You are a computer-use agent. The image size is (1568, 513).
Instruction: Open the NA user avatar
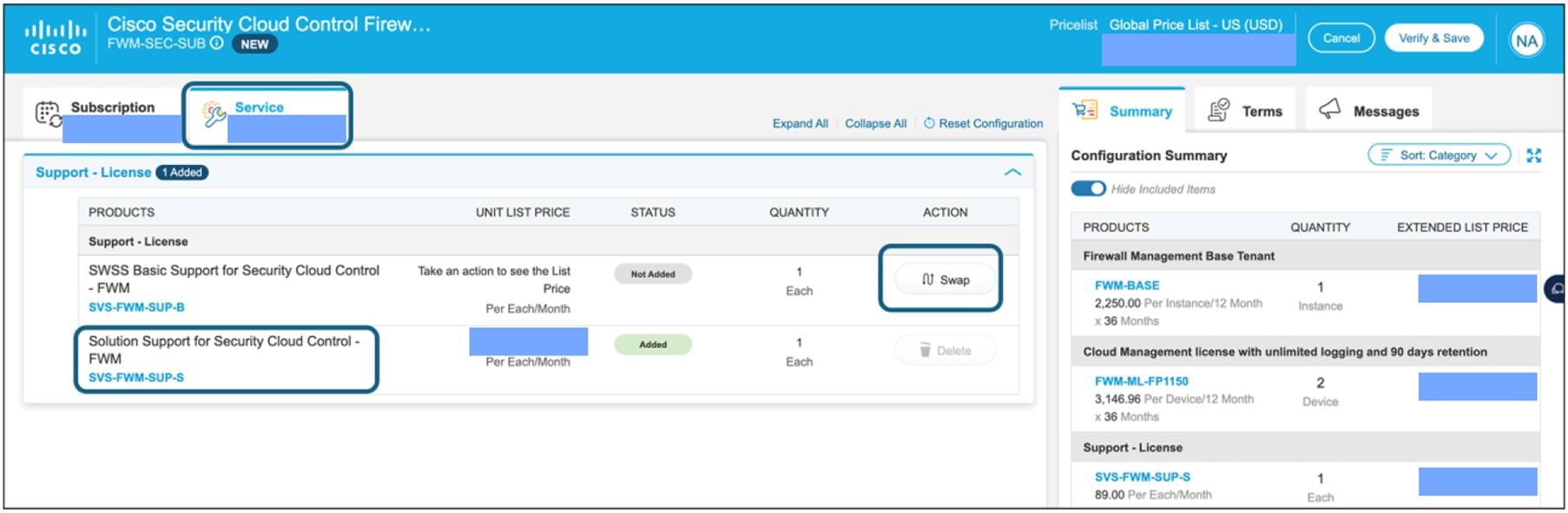(1526, 41)
